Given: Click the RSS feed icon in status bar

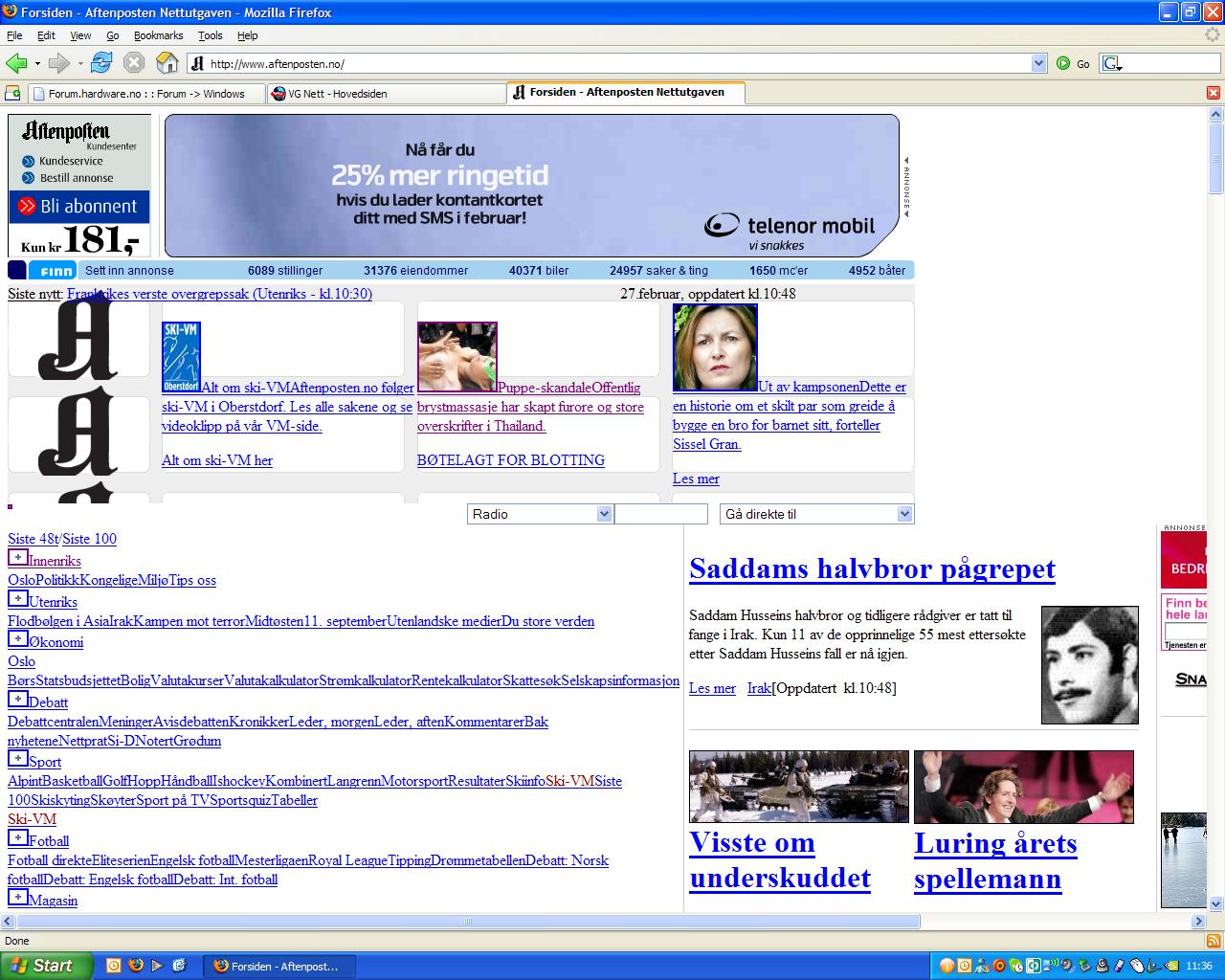Looking at the screenshot, I should pyautogui.click(x=1213, y=941).
